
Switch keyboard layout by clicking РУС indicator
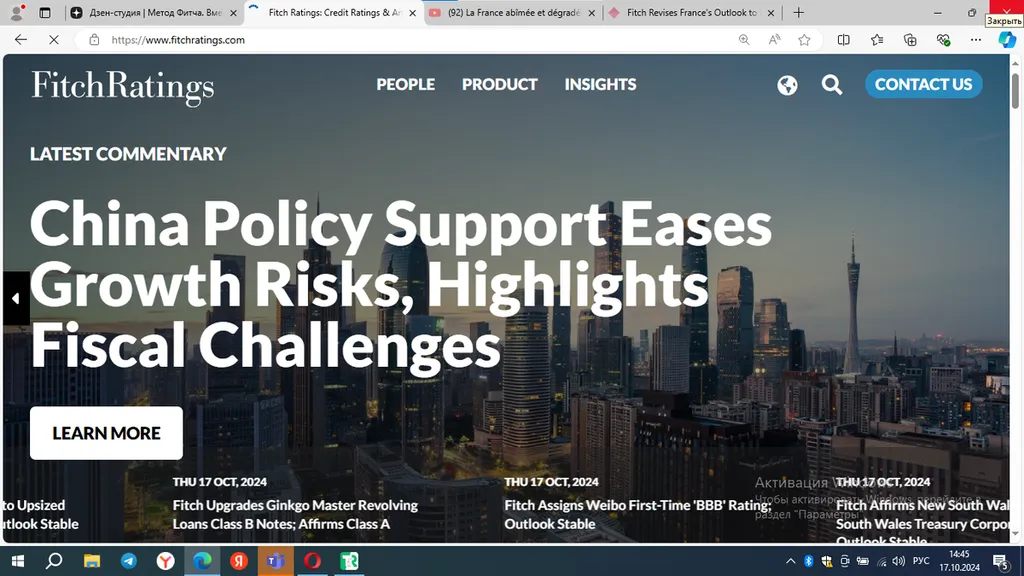pyautogui.click(x=922, y=561)
